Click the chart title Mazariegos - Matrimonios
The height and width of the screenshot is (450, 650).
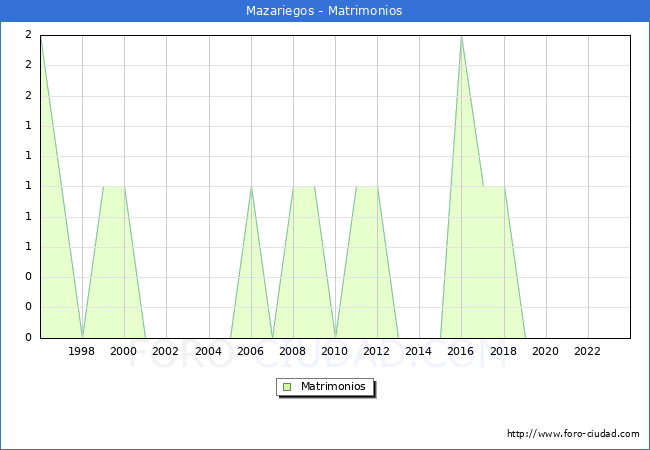coord(324,11)
